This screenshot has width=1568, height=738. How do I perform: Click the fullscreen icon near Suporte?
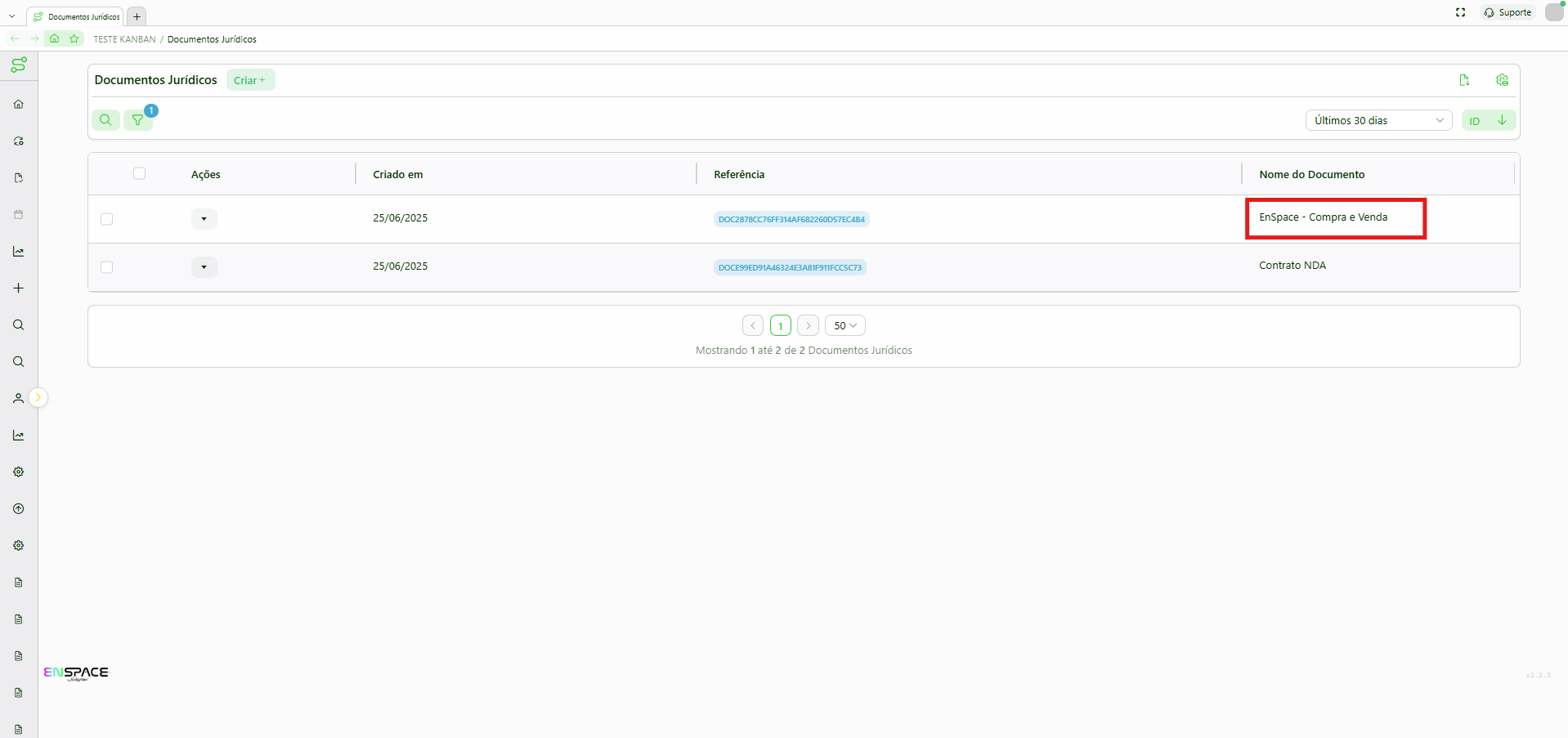(x=1460, y=12)
